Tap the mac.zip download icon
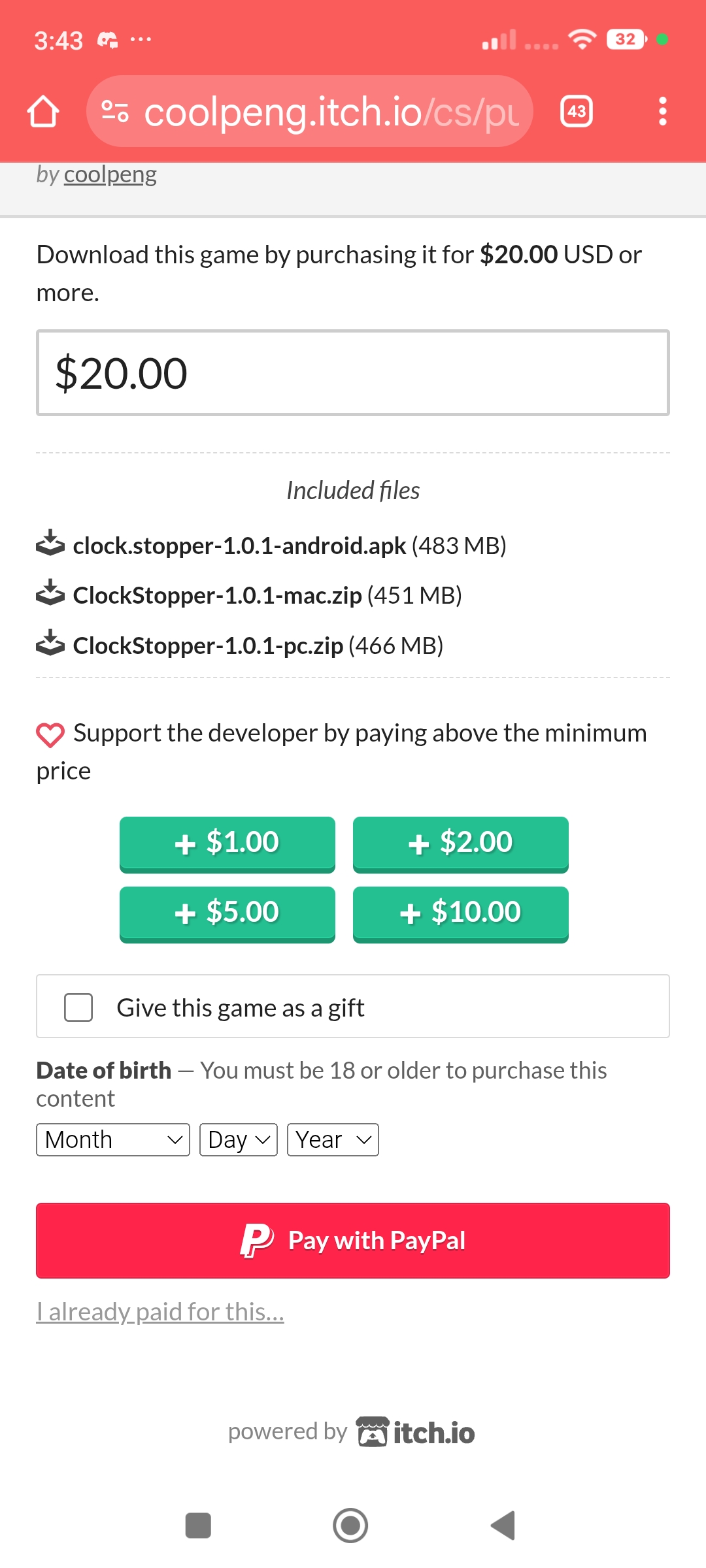 (x=50, y=594)
